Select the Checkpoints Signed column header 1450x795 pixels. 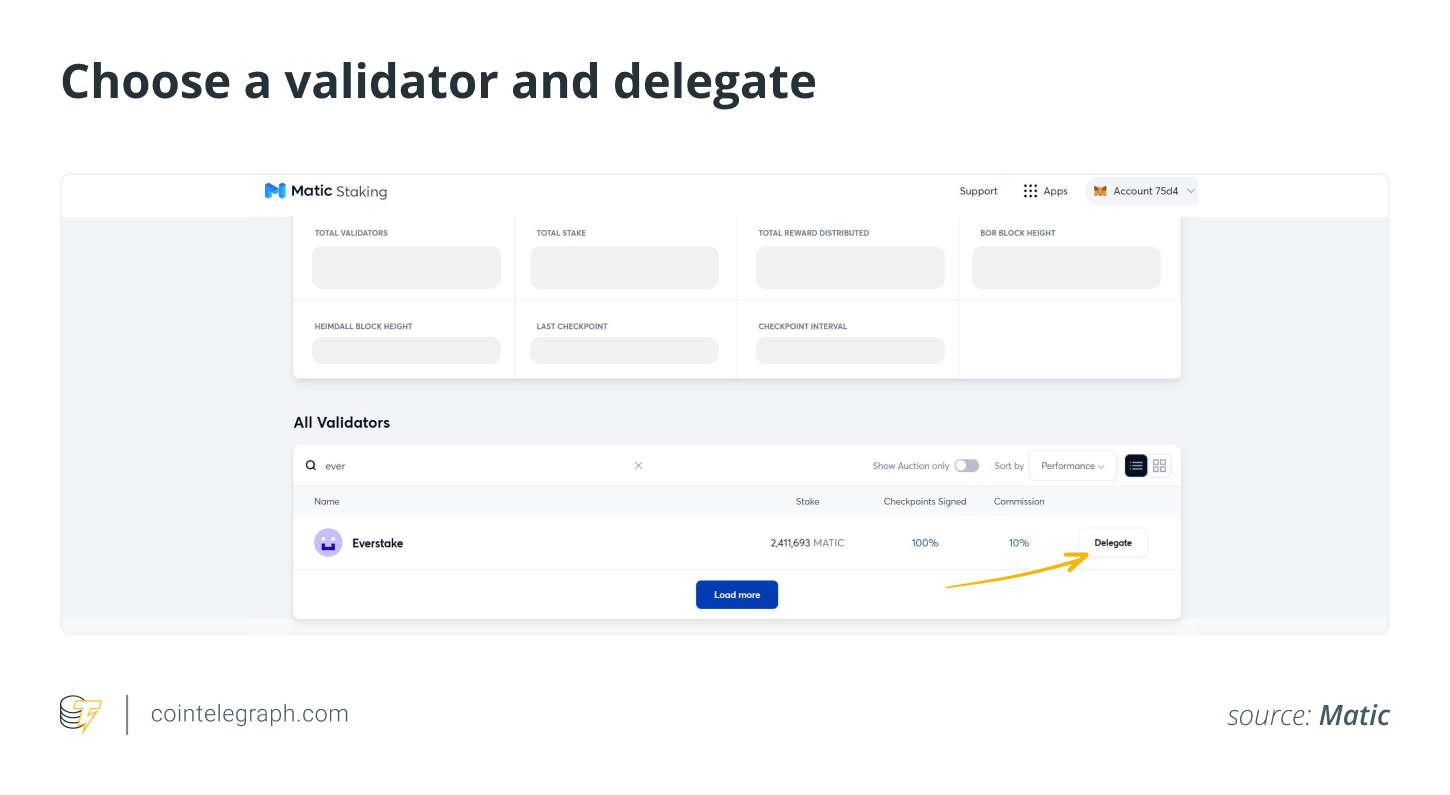click(x=924, y=501)
